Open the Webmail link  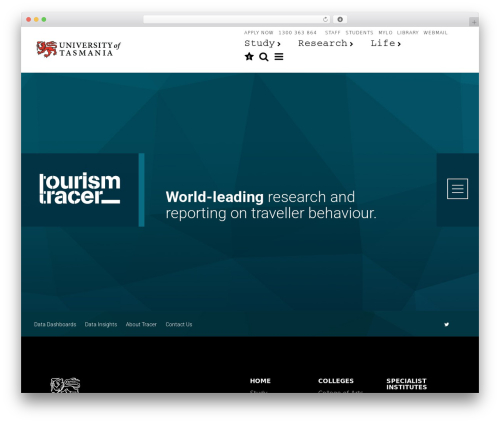coord(435,33)
